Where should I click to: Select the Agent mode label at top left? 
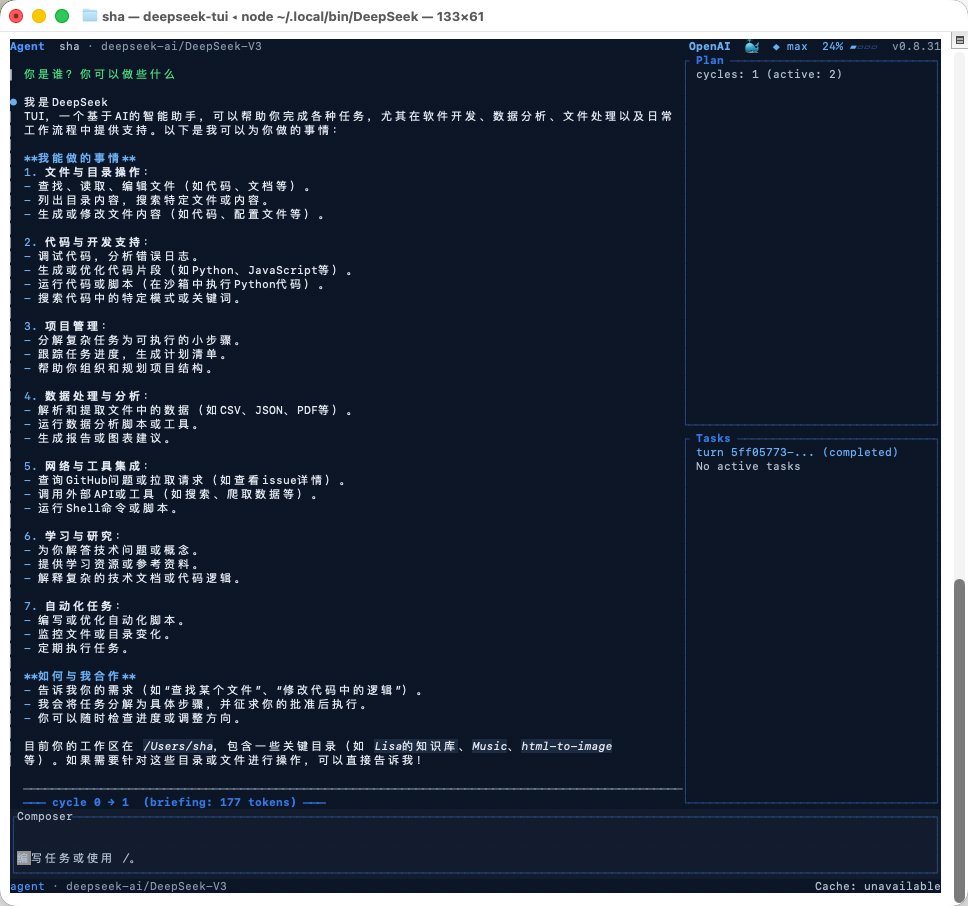(x=27, y=46)
